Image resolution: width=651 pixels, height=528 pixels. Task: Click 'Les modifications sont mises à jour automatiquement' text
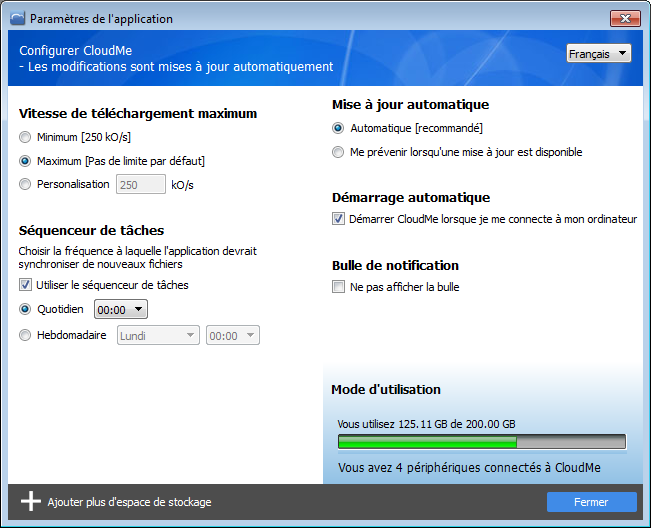(x=181, y=67)
